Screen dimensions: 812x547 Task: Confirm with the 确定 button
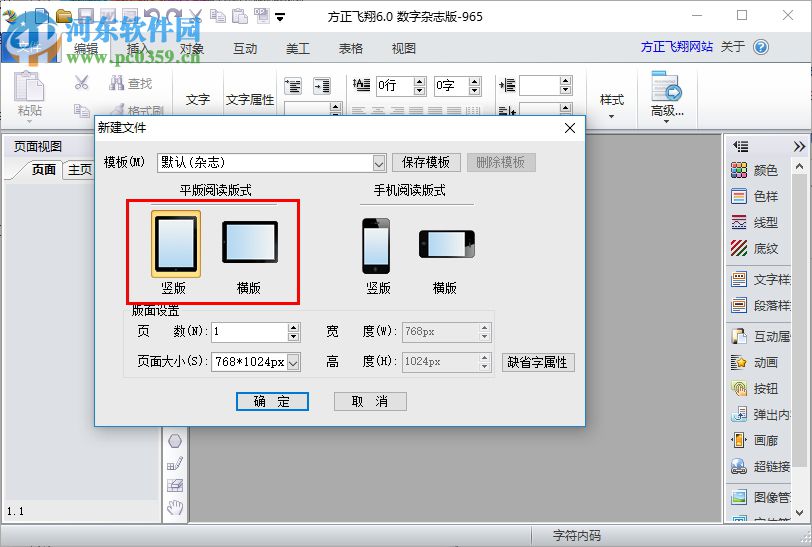click(272, 401)
